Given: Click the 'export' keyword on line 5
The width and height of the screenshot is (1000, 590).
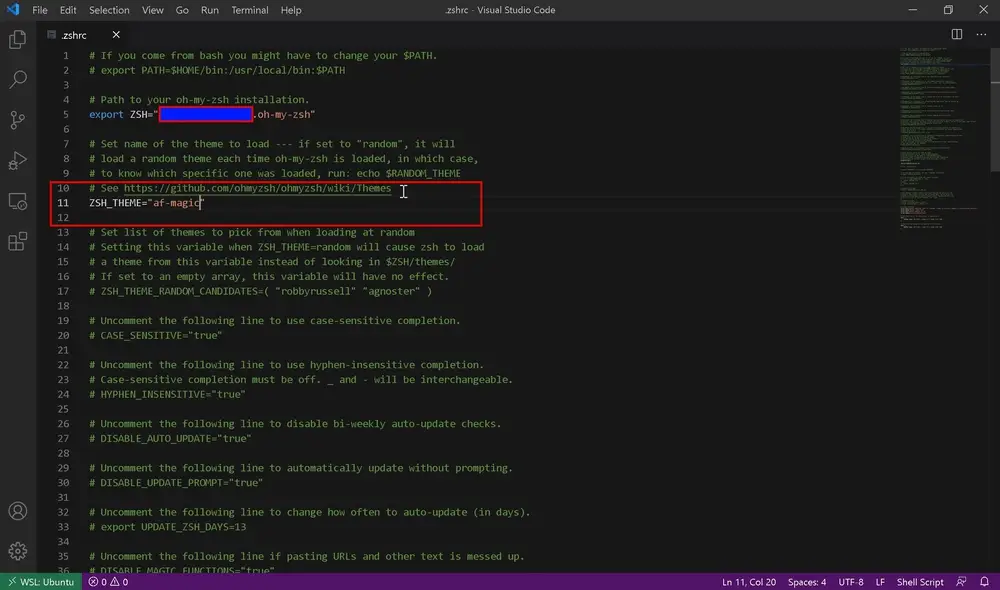Looking at the screenshot, I should (x=106, y=114).
